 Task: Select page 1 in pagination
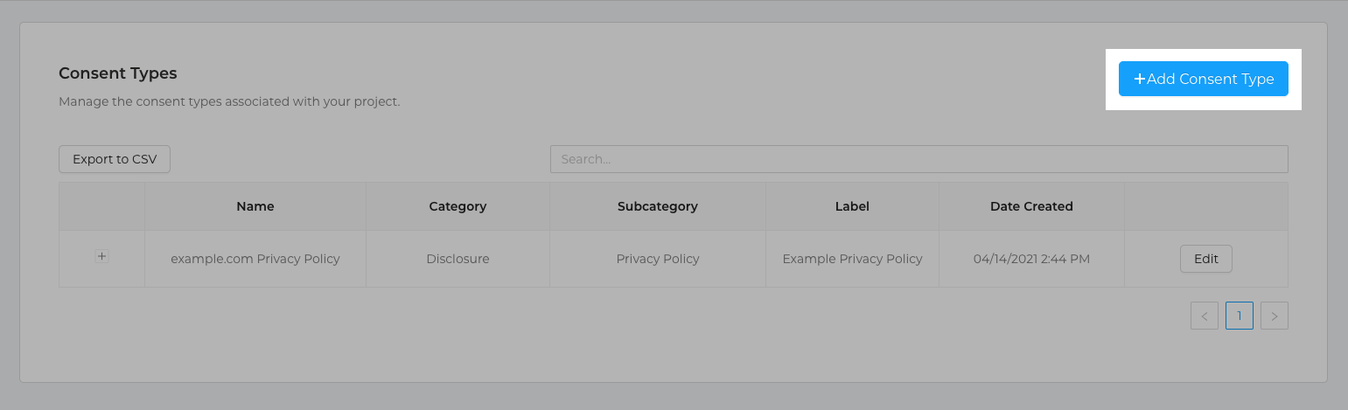click(x=1239, y=316)
